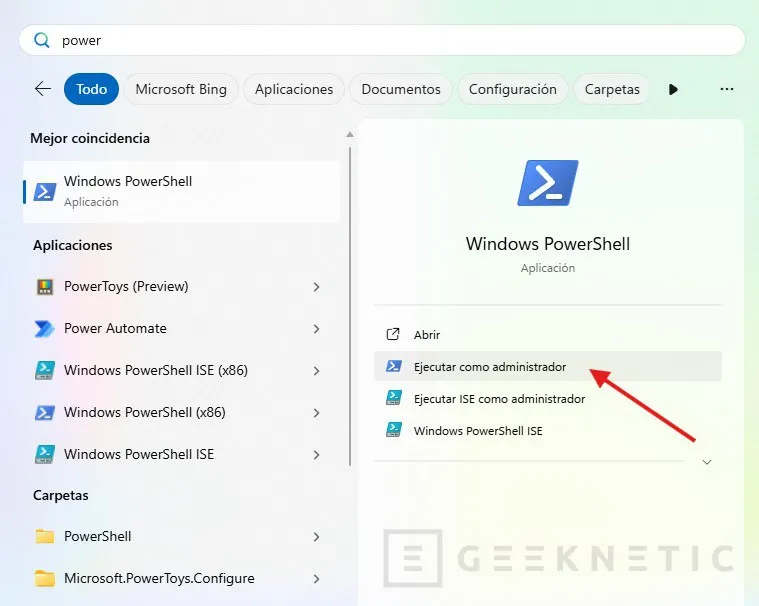This screenshot has height=606, width=759.
Task: Click the Ejecutar como administrador icon
Action: 394,366
